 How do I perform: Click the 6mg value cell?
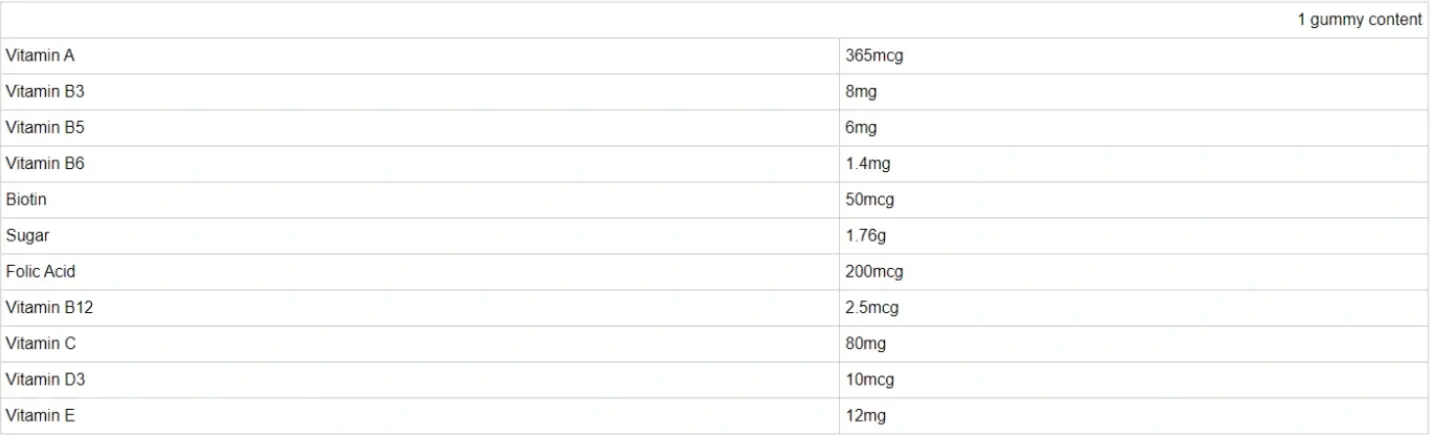tap(861, 128)
